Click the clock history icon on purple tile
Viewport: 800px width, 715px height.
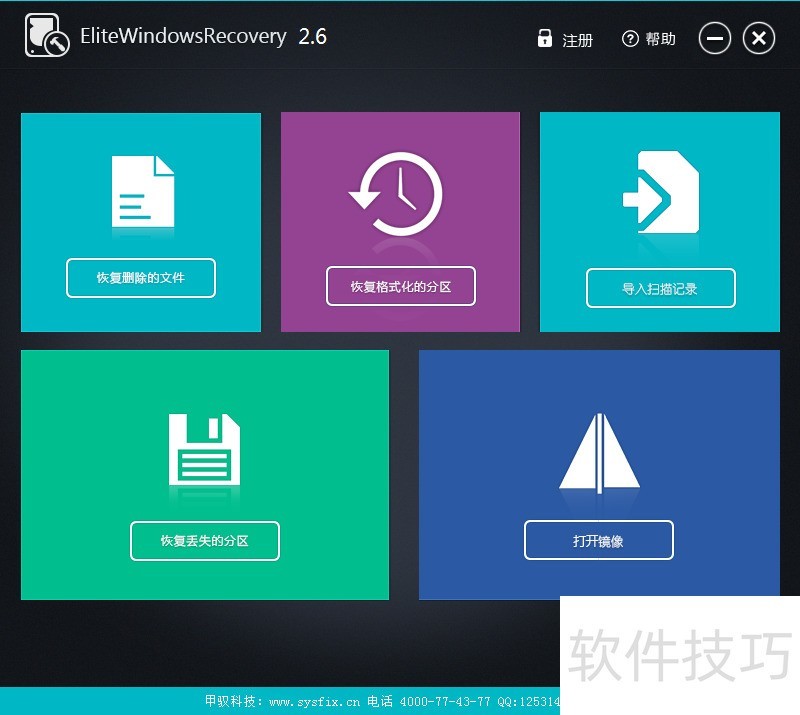tap(399, 194)
